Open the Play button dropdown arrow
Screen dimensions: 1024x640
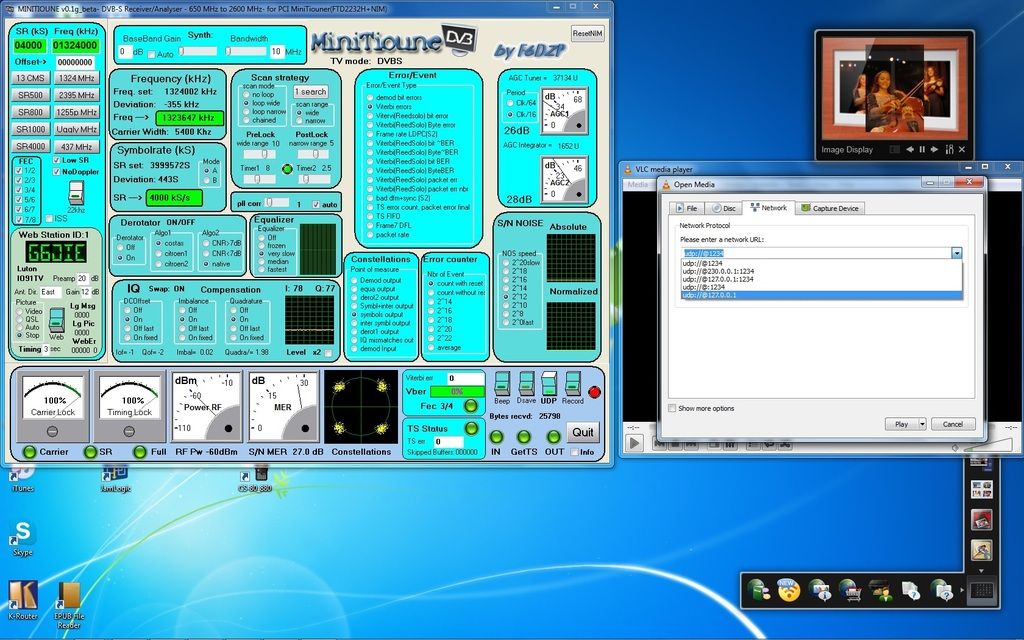coord(922,424)
